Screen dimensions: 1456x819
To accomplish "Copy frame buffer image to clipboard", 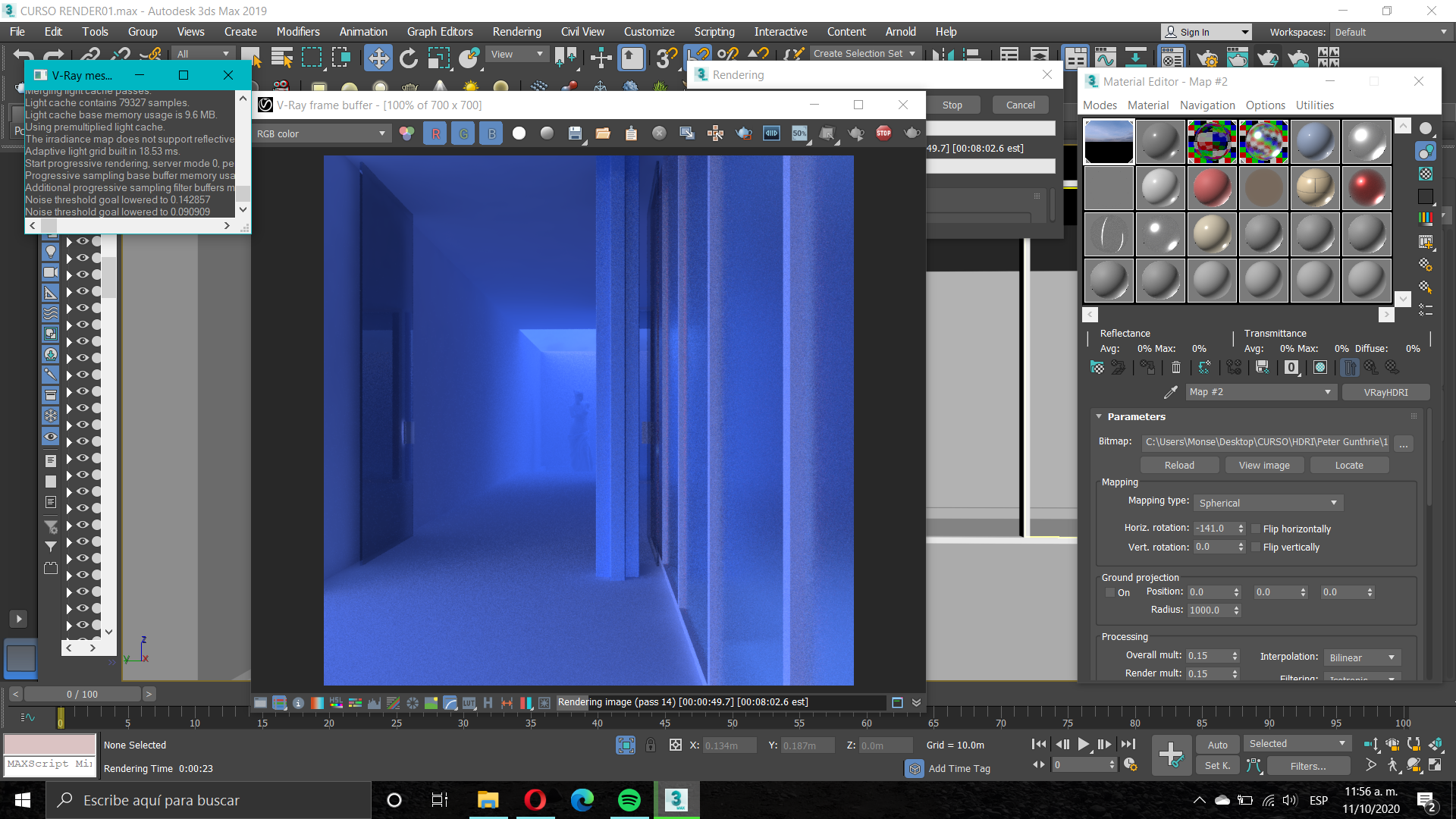I will (x=631, y=133).
